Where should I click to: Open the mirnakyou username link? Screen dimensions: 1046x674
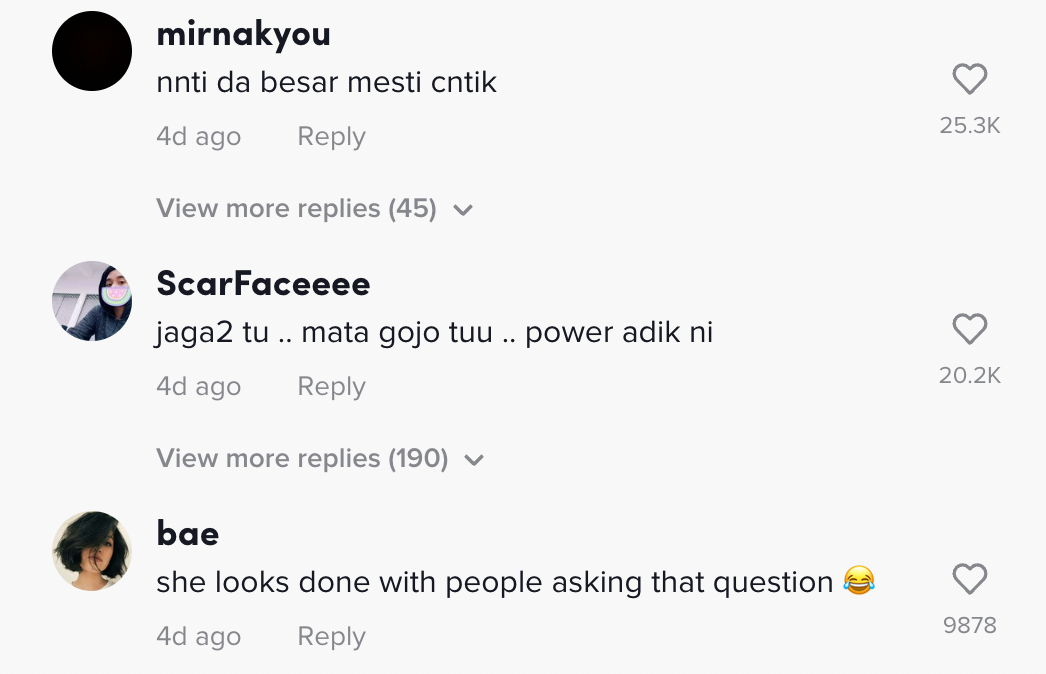coord(243,34)
